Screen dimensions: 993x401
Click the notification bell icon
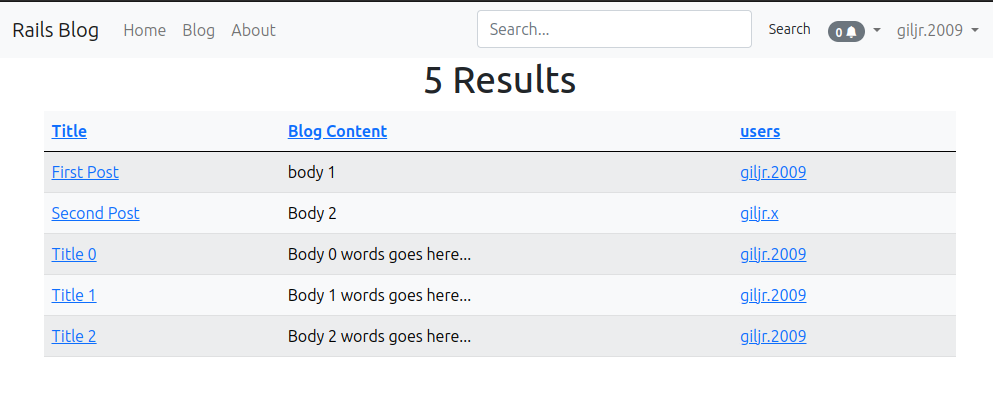click(852, 32)
